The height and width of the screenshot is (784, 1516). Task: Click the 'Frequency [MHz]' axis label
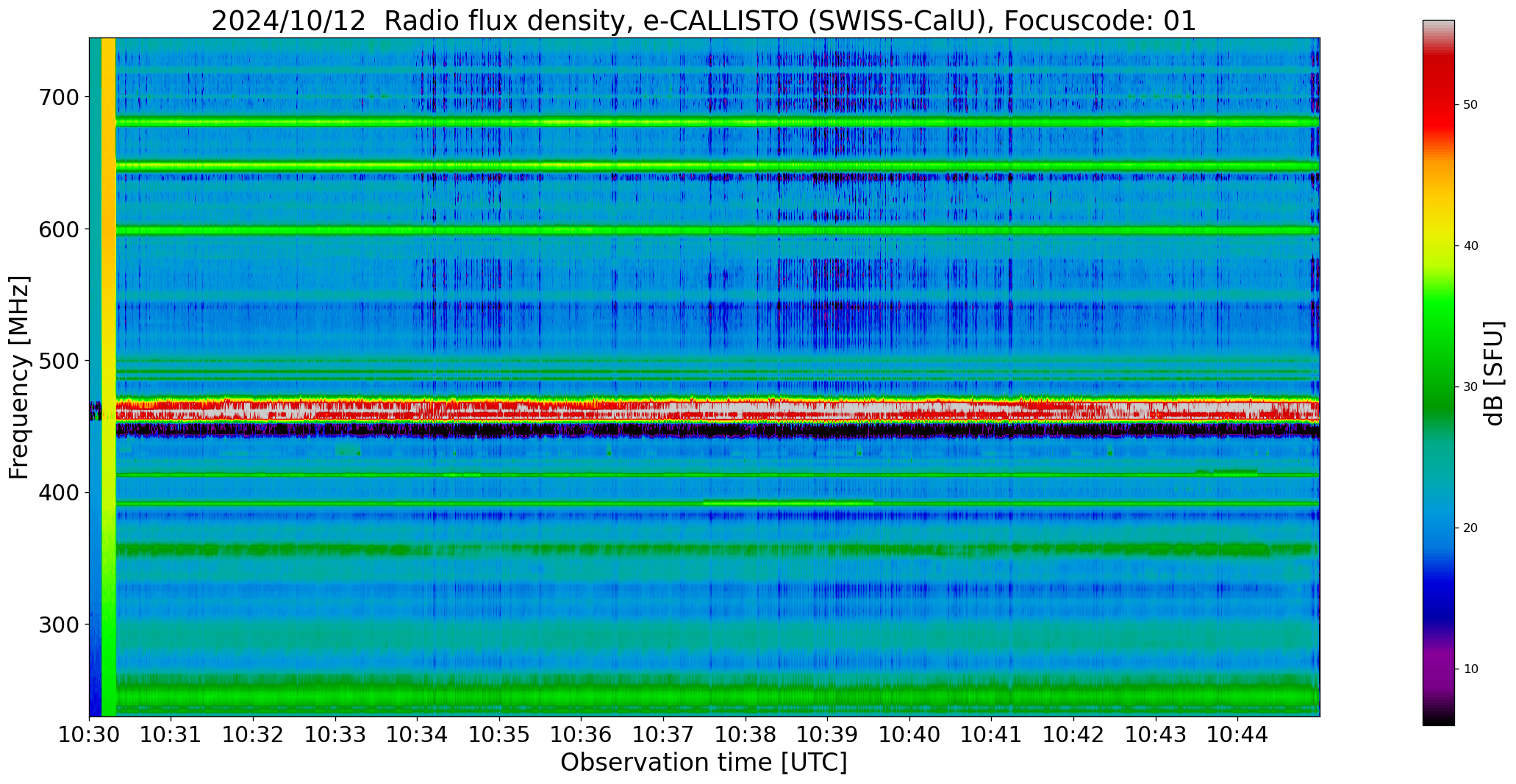19,377
